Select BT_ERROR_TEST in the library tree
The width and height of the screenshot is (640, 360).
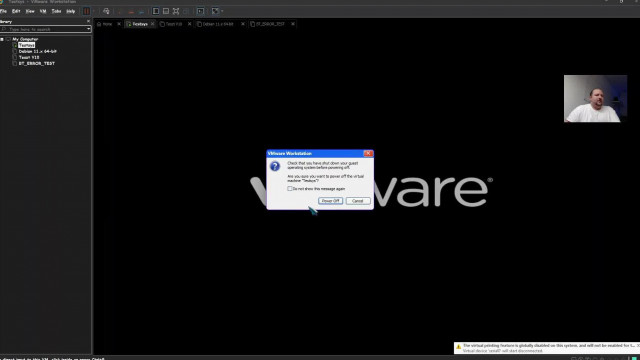(37, 64)
